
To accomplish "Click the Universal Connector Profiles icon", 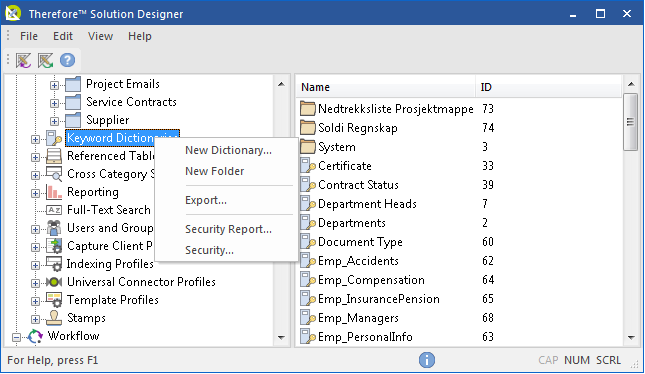I will pos(54,282).
